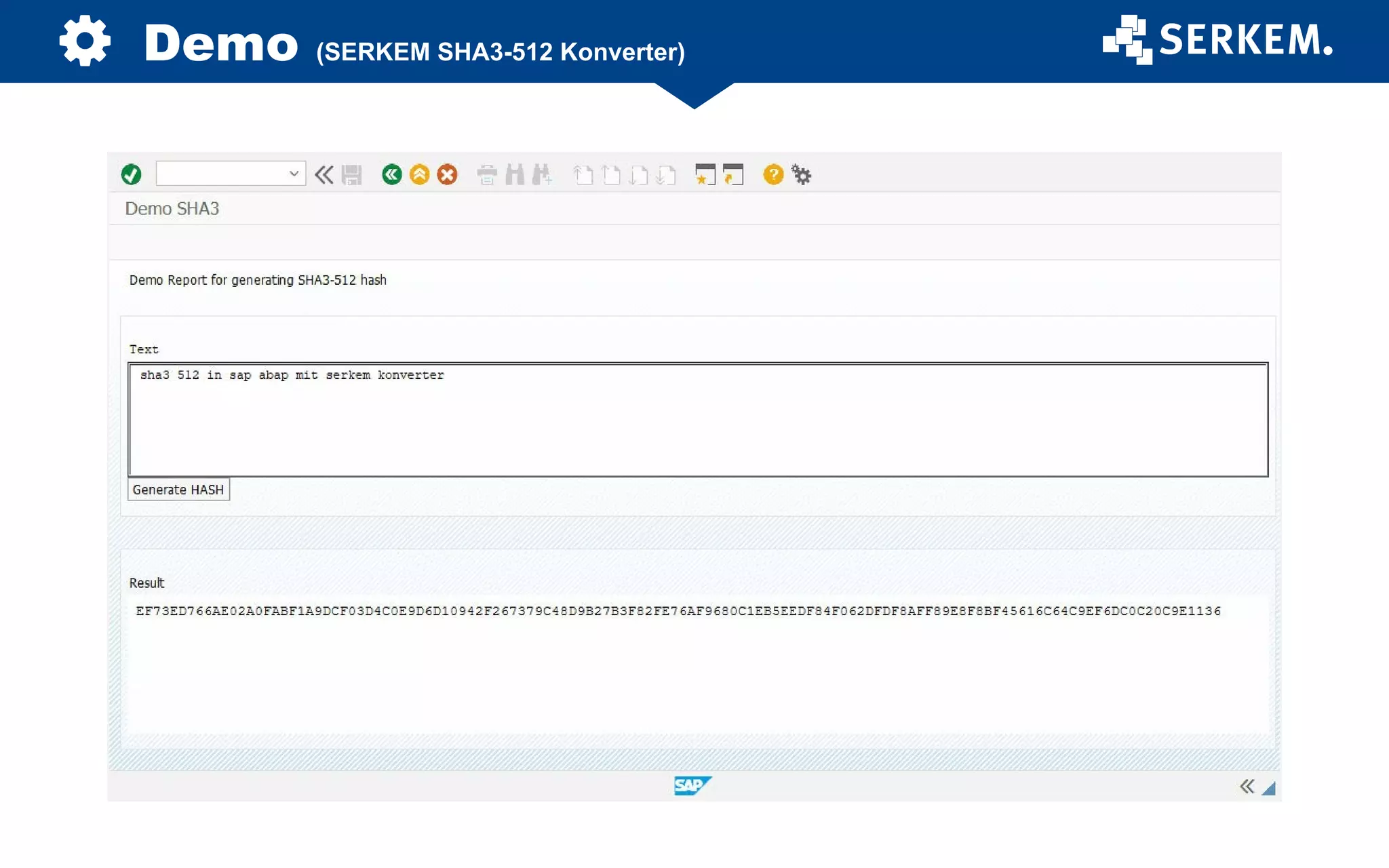
Task: Go to the First Page icon
Action: pos(583,174)
